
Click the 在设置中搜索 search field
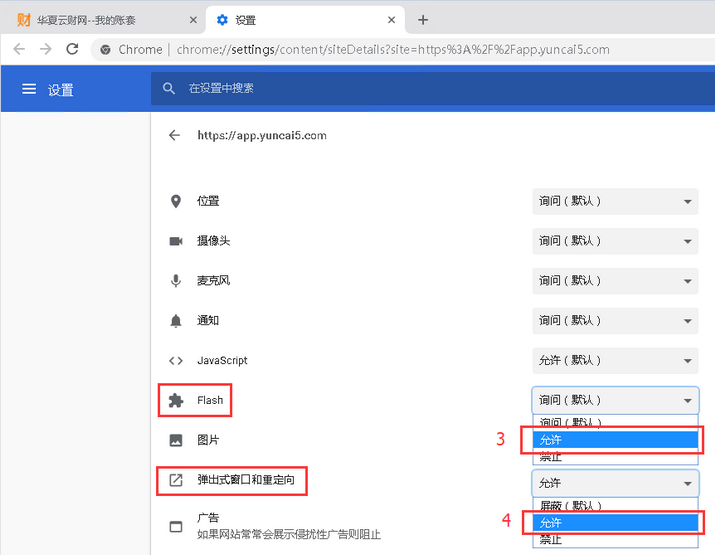pyautogui.click(x=400, y=89)
